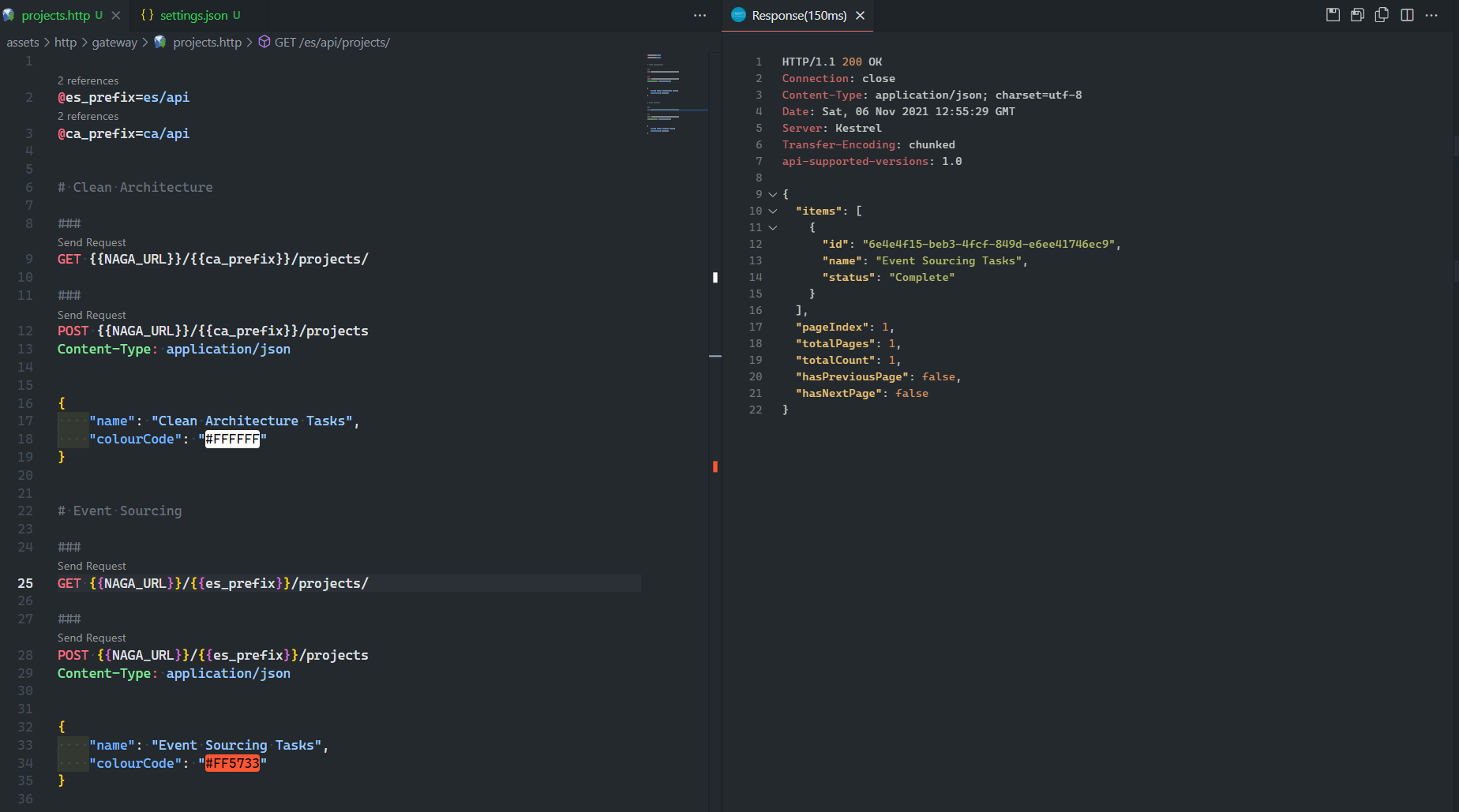Send Request for POST es_prefix projects
The width and height of the screenshot is (1459, 812).
[92, 638]
